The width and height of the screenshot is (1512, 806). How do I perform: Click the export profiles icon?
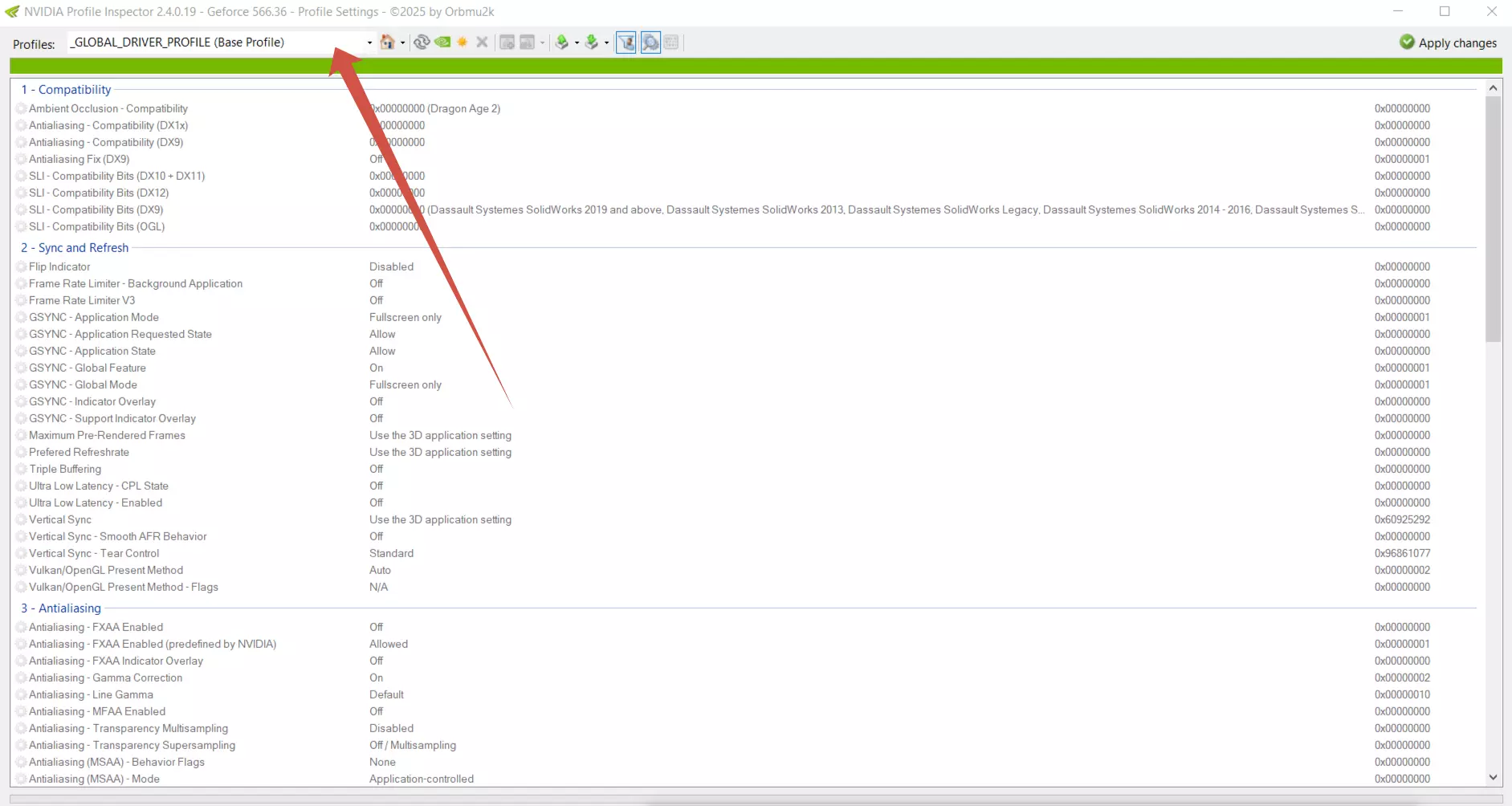pos(562,43)
